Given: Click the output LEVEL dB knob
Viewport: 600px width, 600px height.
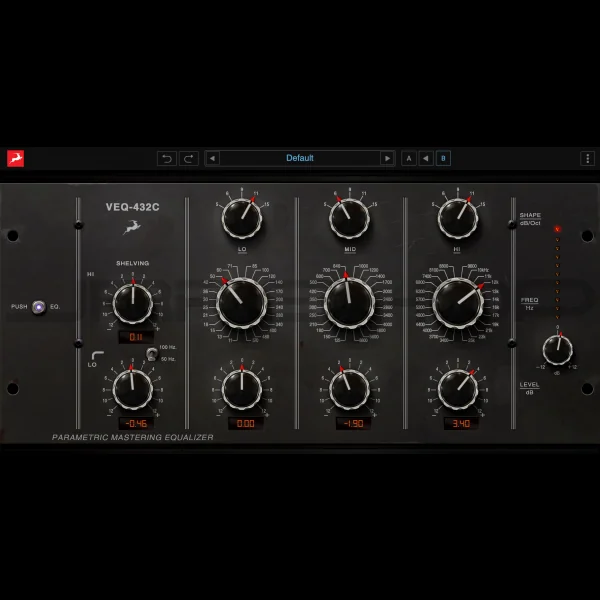Looking at the screenshot, I should coord(558,350).
